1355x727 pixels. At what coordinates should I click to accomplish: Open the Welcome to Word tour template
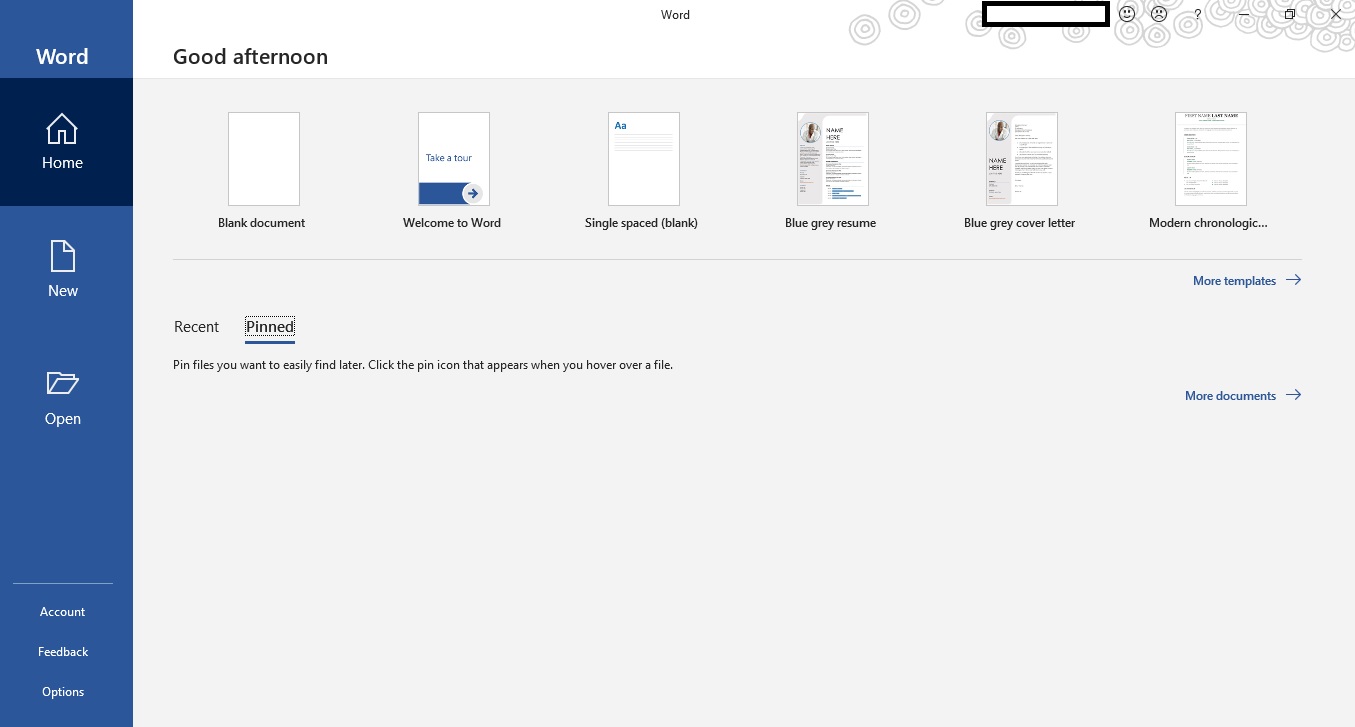click(453, 171)
